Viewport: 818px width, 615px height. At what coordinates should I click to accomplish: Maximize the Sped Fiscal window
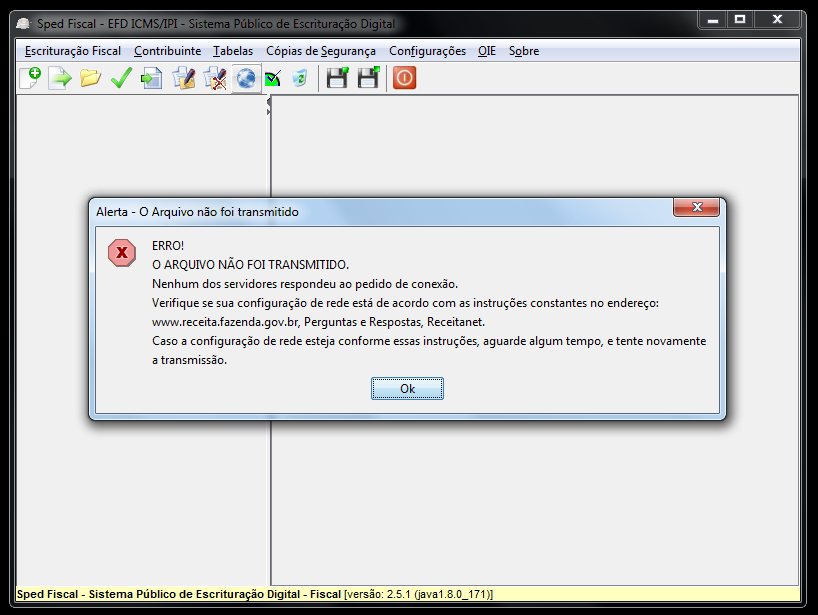740,20
